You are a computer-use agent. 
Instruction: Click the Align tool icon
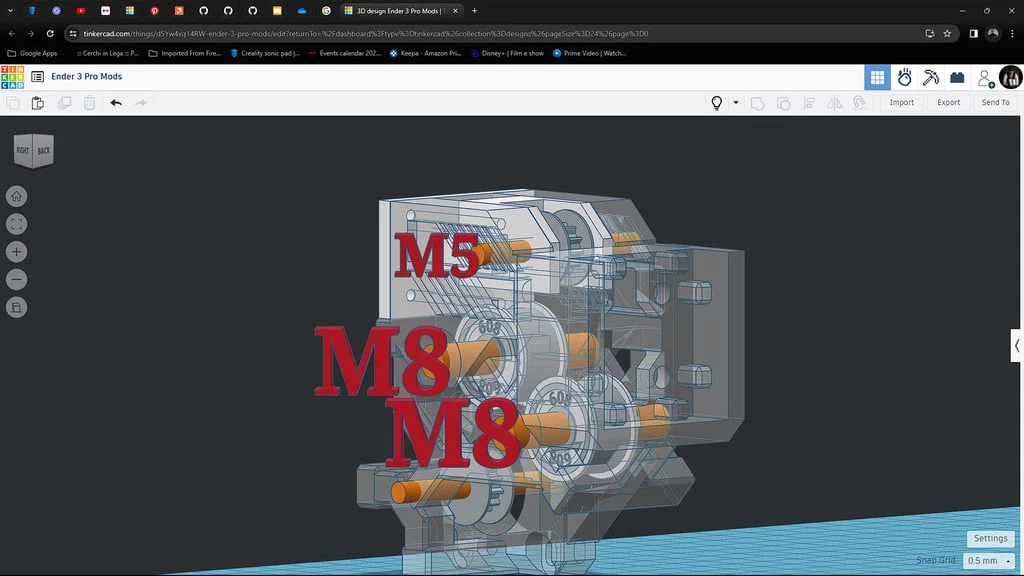[x=809, y=103]
